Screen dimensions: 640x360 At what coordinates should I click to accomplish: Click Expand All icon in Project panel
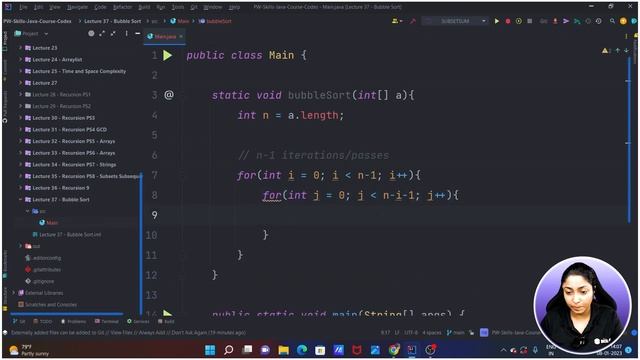tap(102, 33)
